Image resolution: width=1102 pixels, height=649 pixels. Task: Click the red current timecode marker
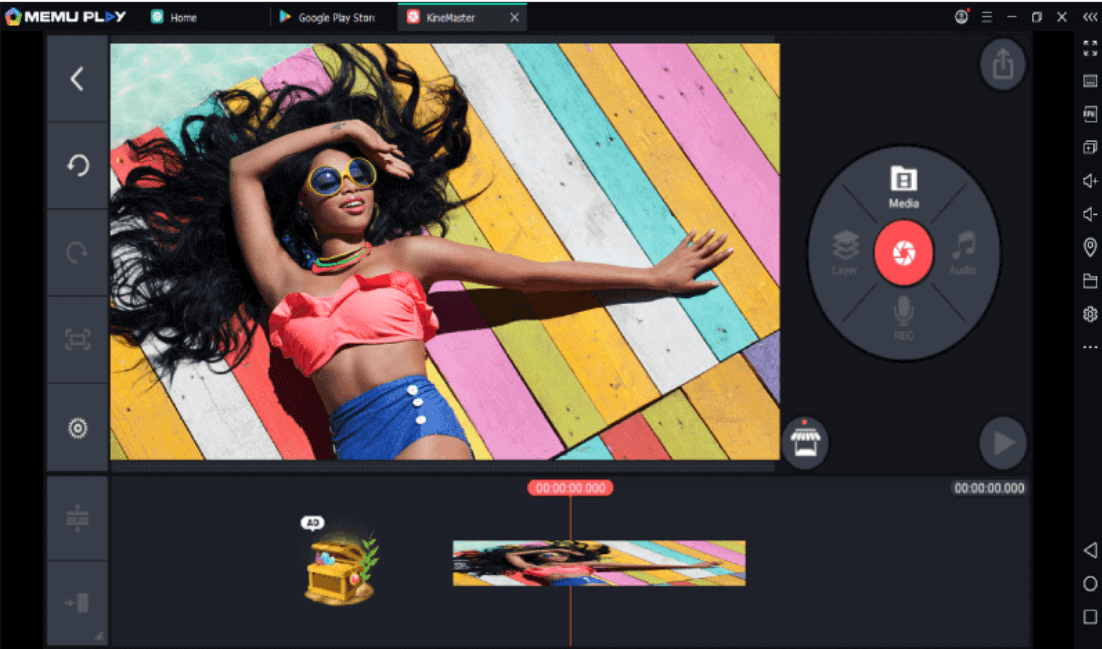pos(570,488)
